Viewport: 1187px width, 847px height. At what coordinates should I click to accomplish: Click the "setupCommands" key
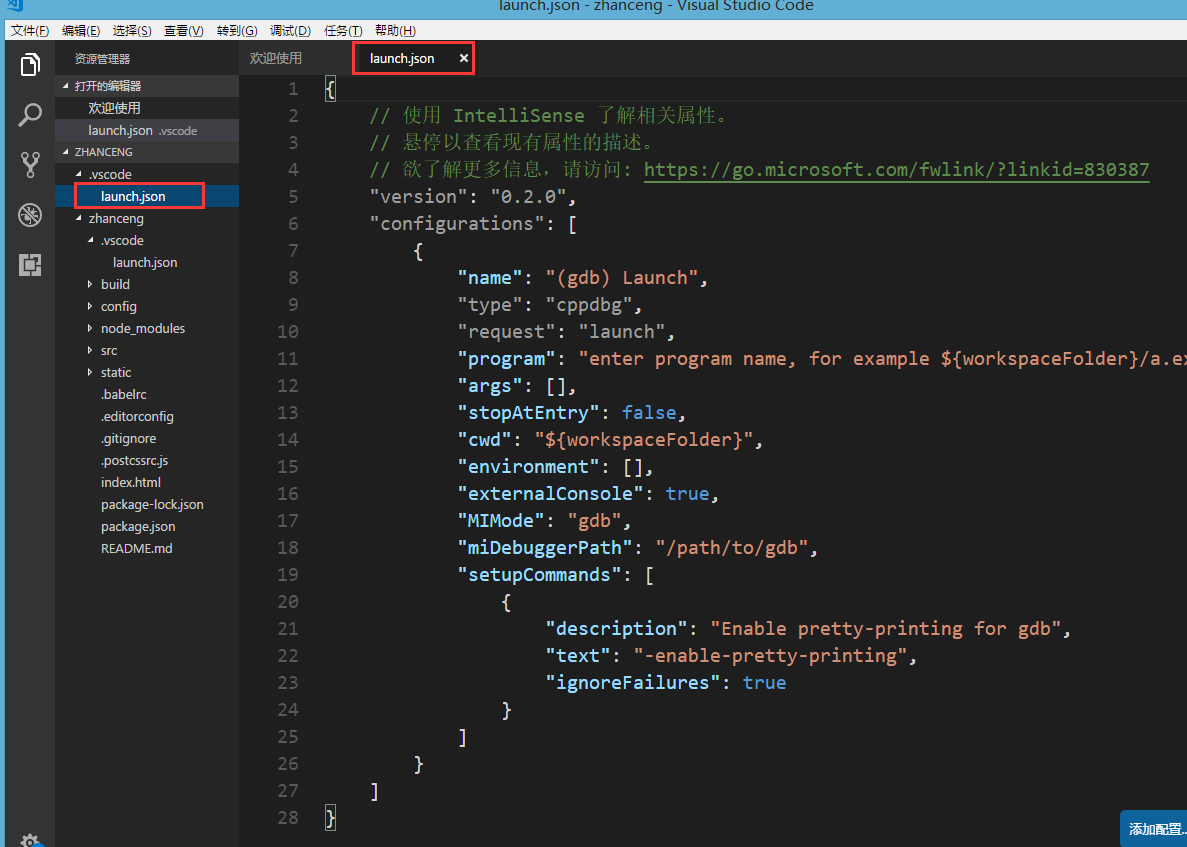tap(539, 575)
